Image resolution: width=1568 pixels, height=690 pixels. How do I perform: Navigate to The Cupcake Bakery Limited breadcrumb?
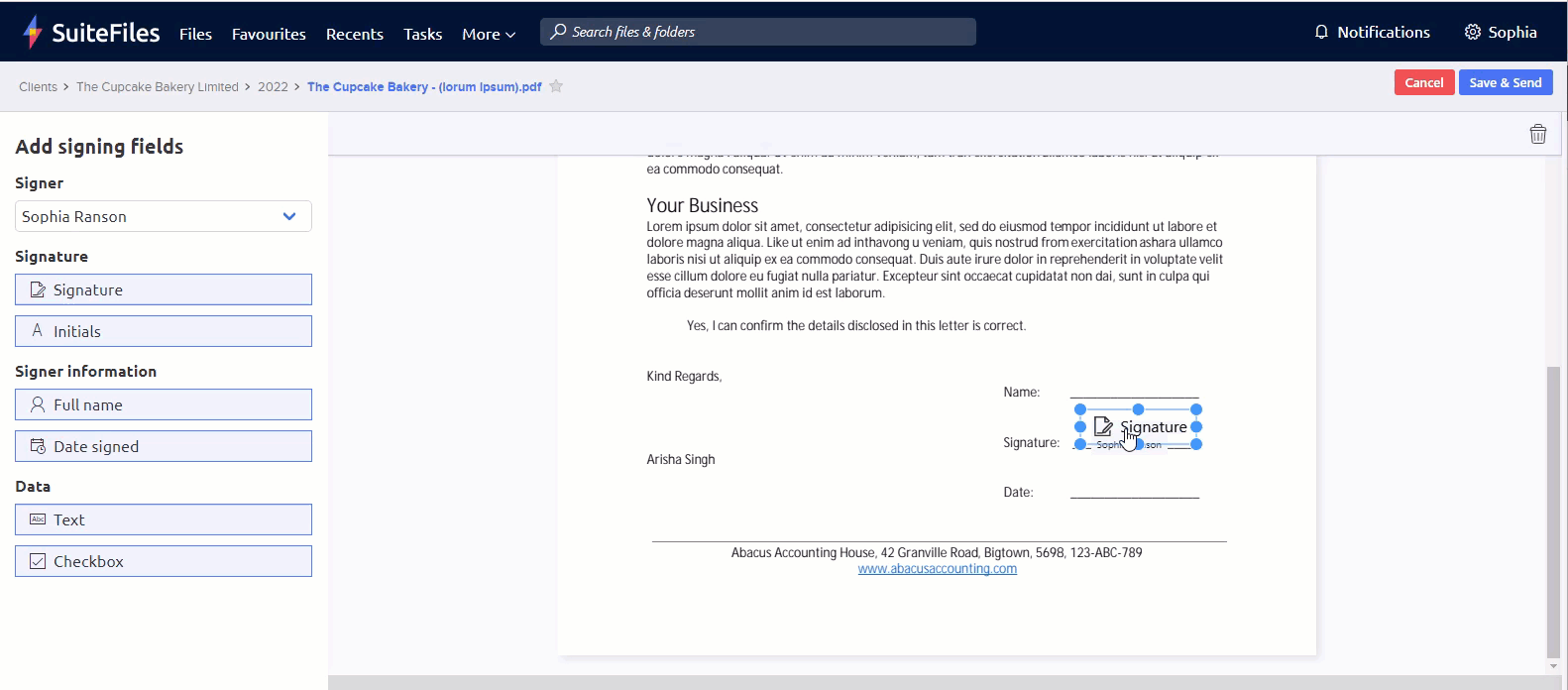pyautogui.click(x=157, y=87)
